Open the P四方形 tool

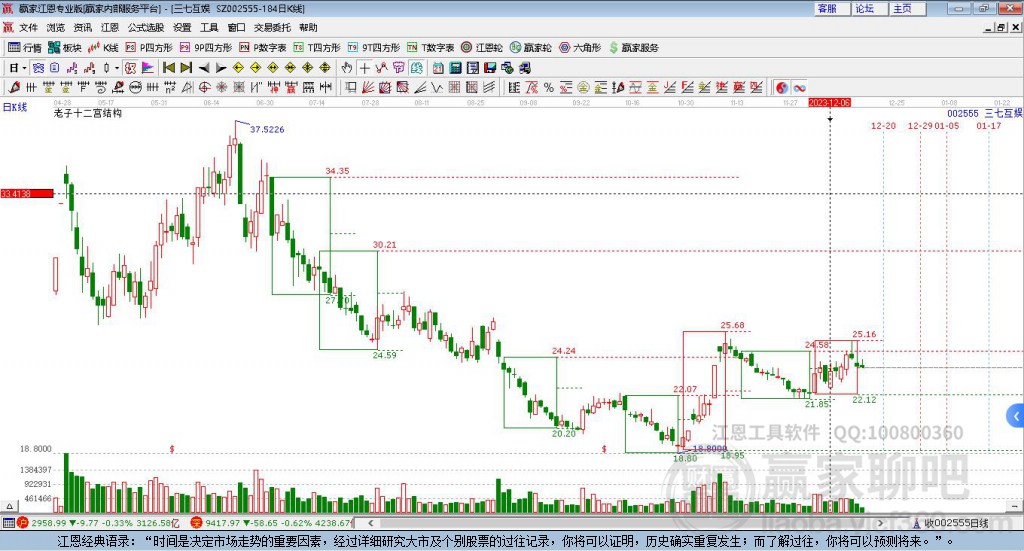click(149, 48)
